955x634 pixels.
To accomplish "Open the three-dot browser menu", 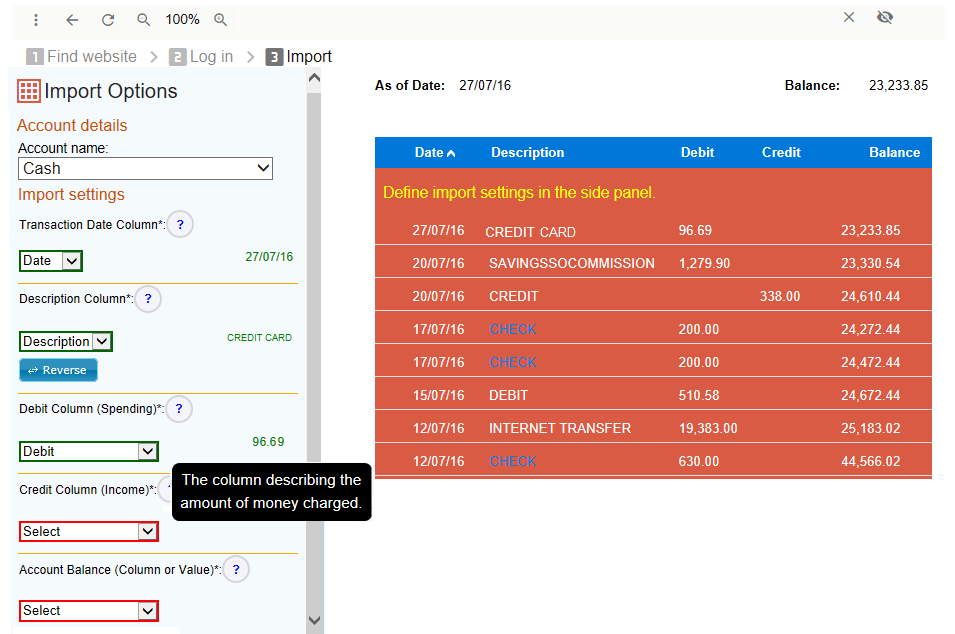I will pos(36,20).
